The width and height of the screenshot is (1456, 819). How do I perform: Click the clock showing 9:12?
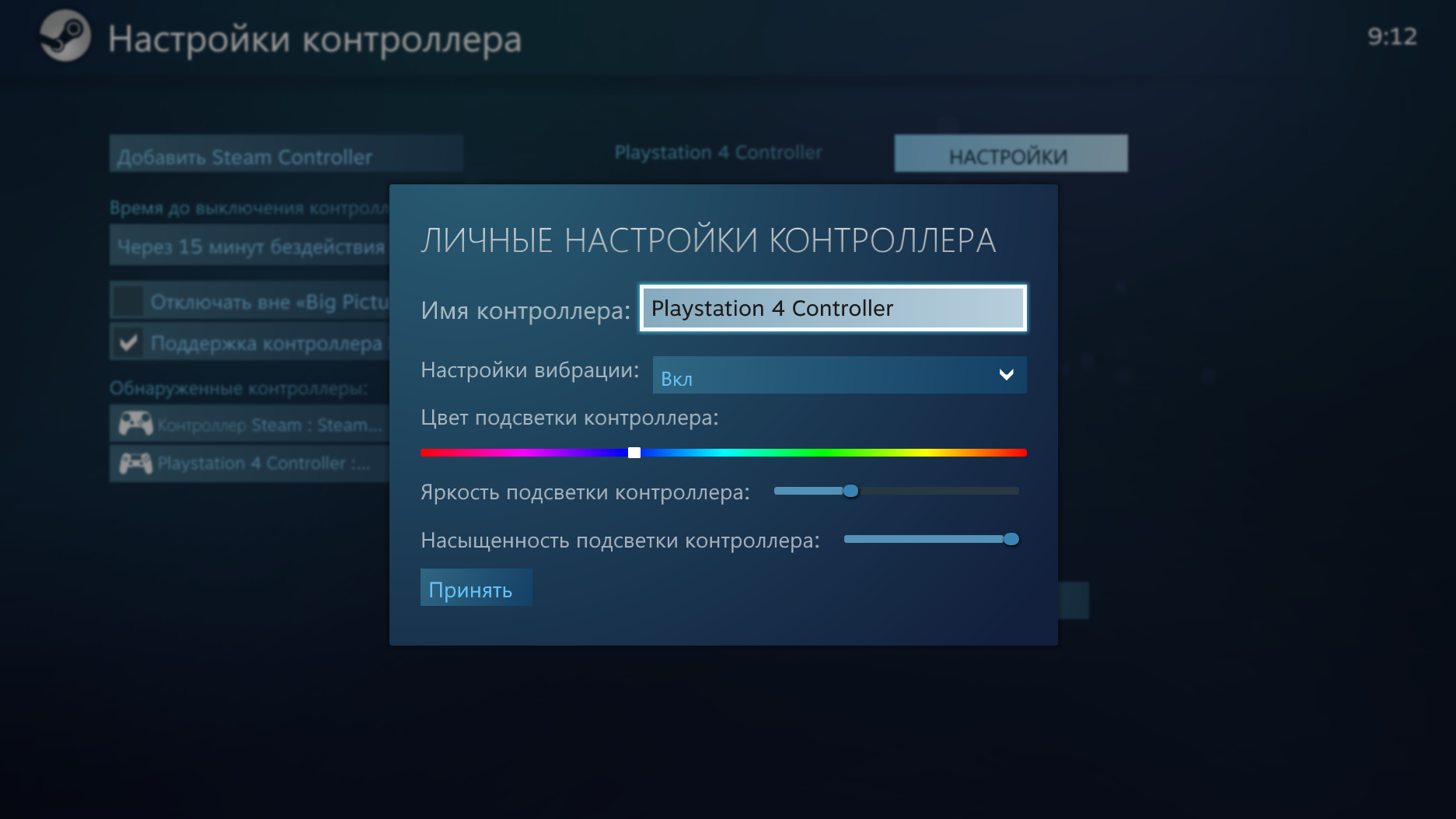coord(1392,37)
